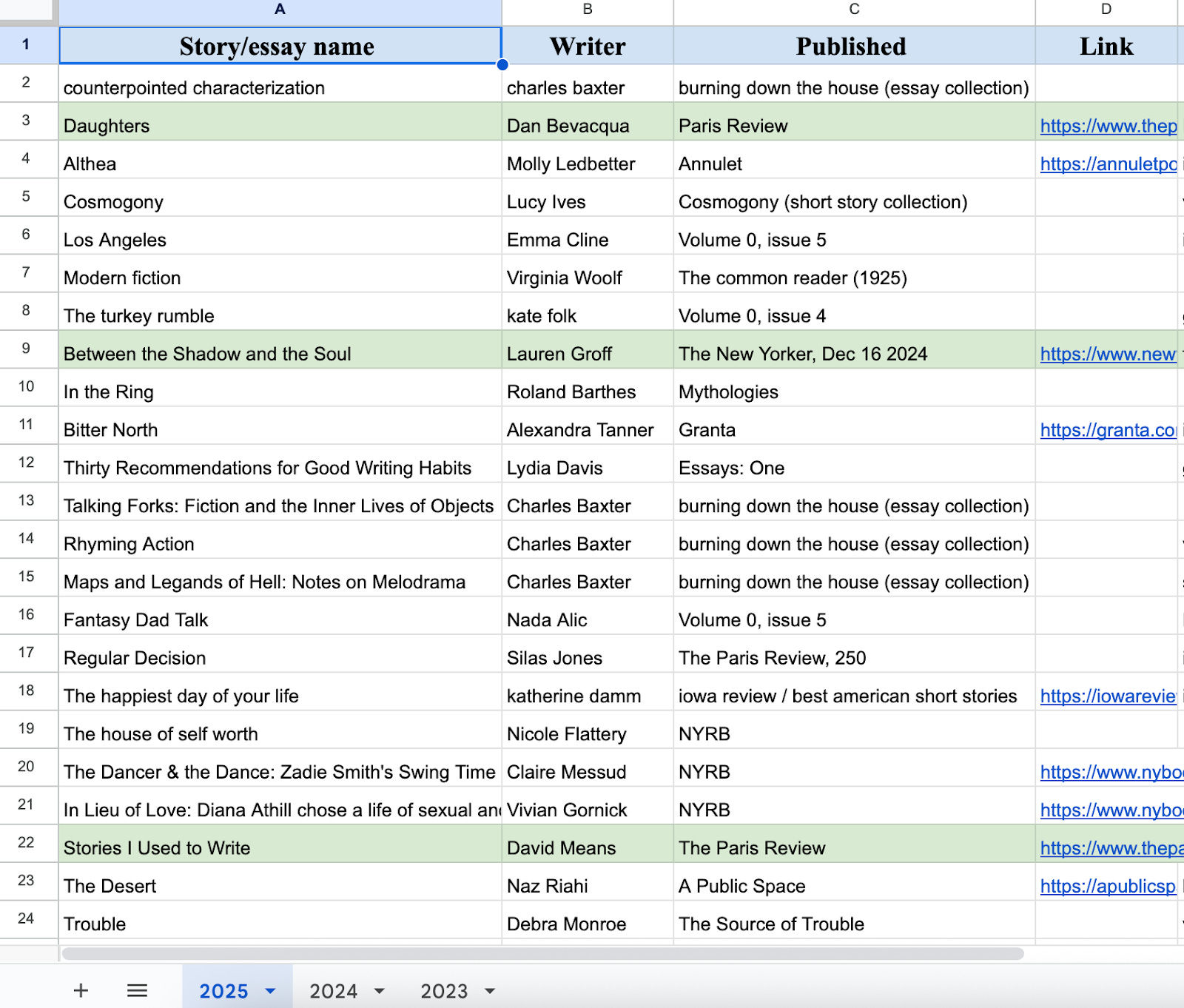Open the 2025 tab dropdown arrow
This screenshot has height=1008, width=1184.
270,991
